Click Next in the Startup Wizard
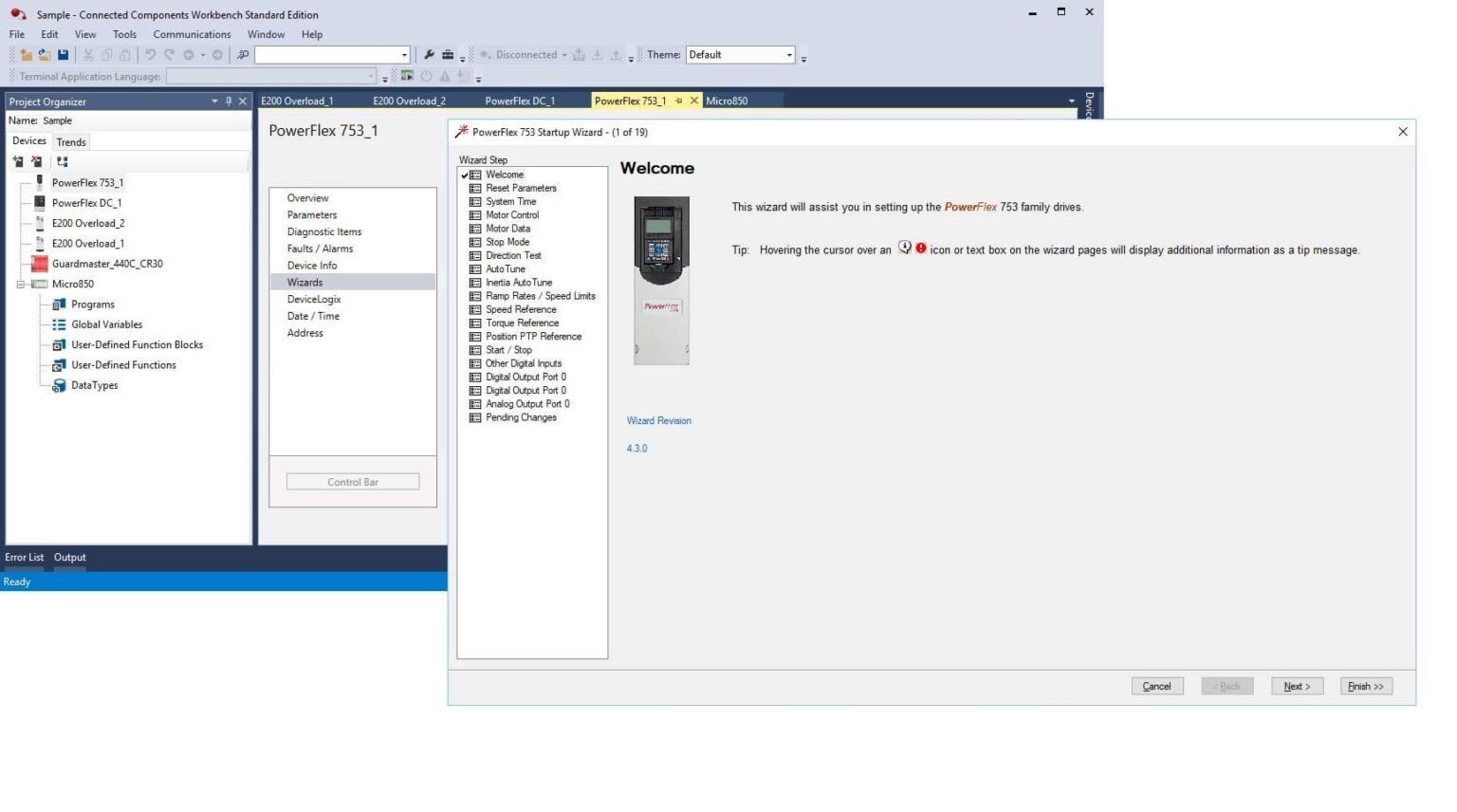The image size is (1457, 812). (1296, 686)
